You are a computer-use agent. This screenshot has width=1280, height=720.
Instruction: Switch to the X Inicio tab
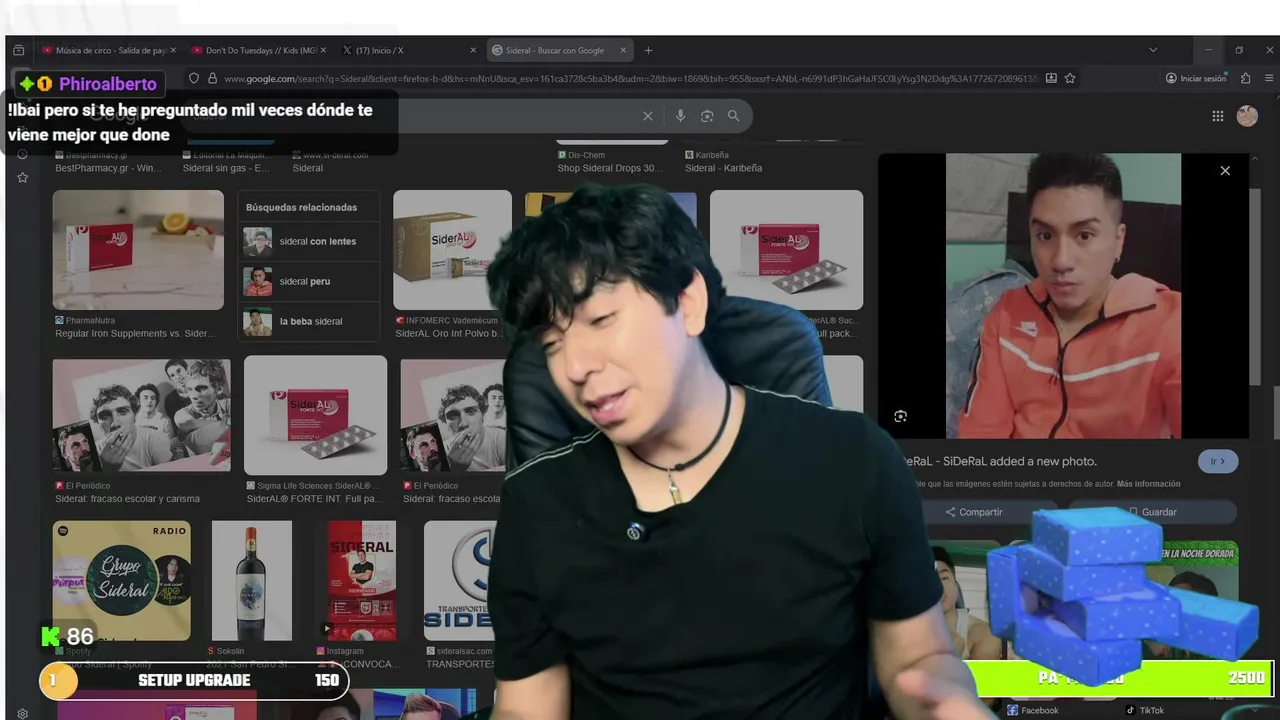tap(408, 50)
